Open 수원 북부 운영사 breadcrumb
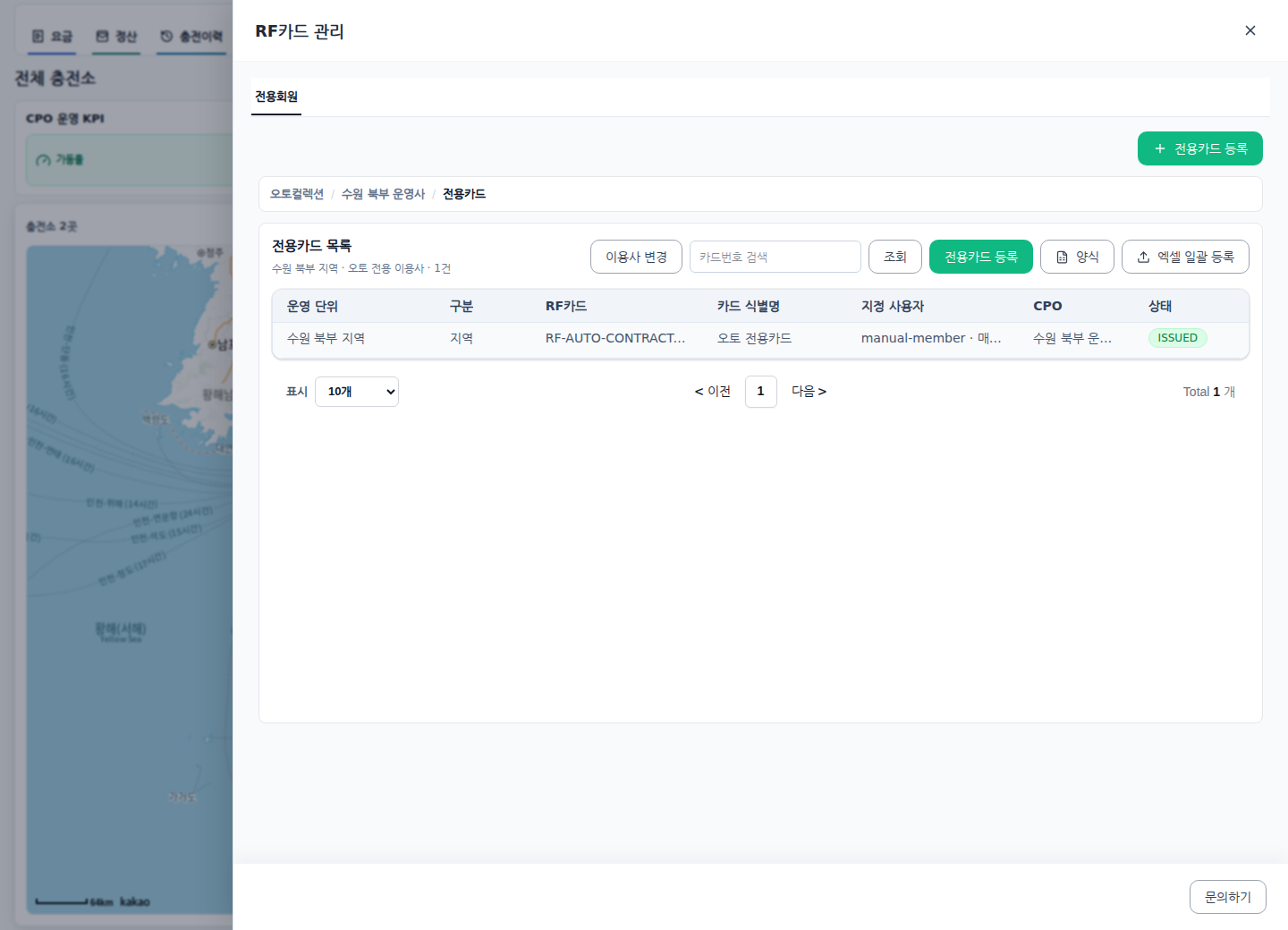Viewport: 1288px width, 930px height. coord(383,194)
